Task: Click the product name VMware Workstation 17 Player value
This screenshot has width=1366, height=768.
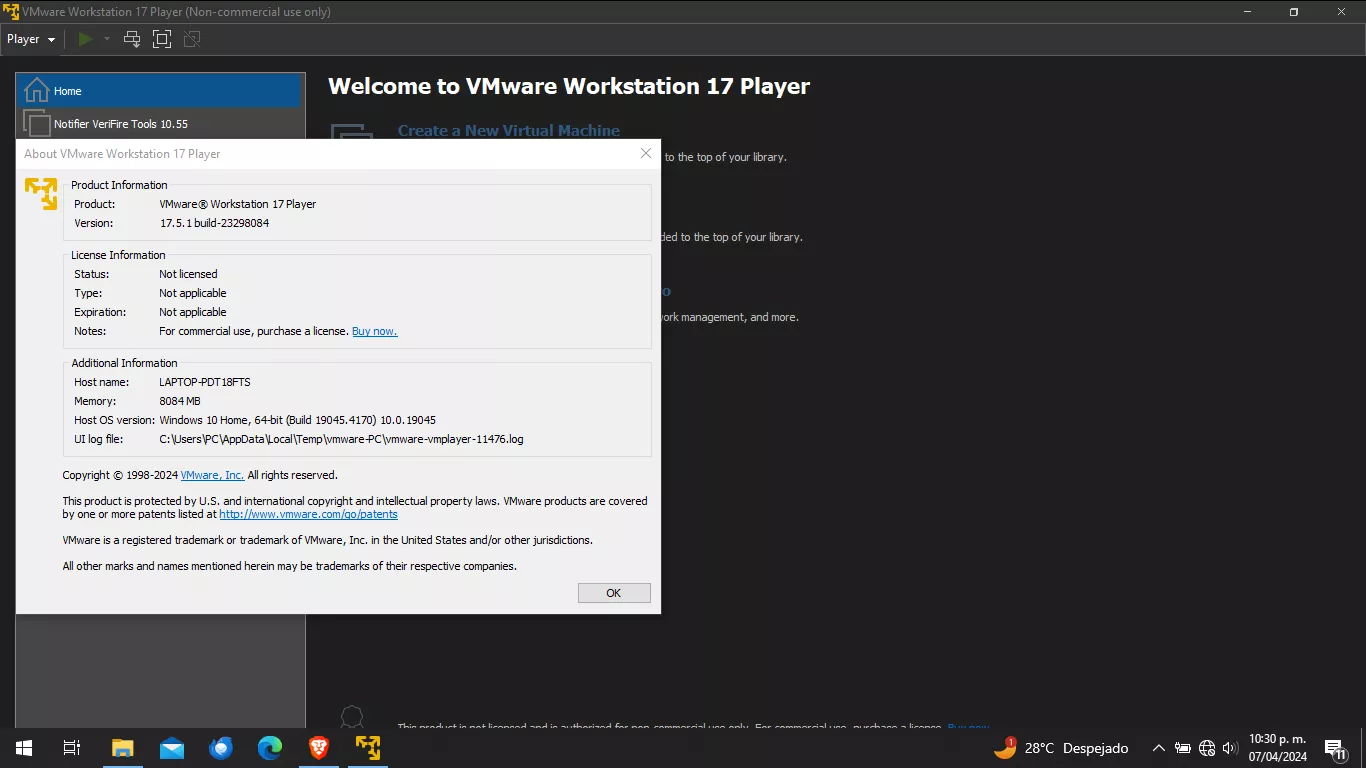Action: pos(238,204)
